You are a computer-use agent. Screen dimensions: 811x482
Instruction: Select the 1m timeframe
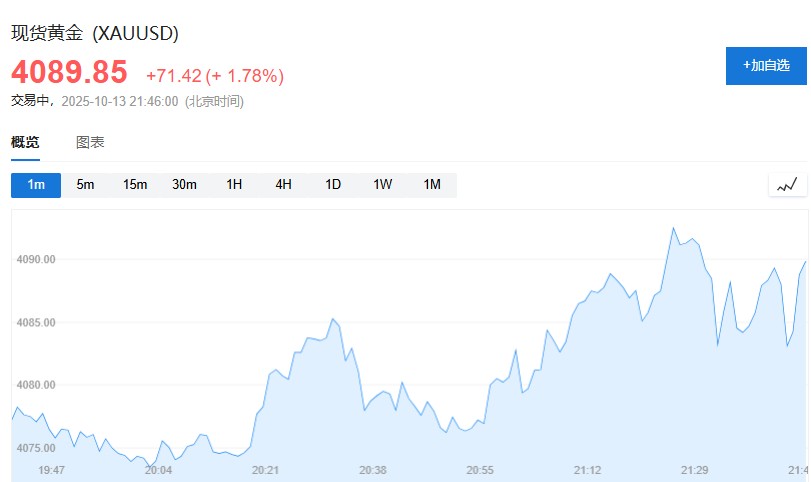coord(36,184)
